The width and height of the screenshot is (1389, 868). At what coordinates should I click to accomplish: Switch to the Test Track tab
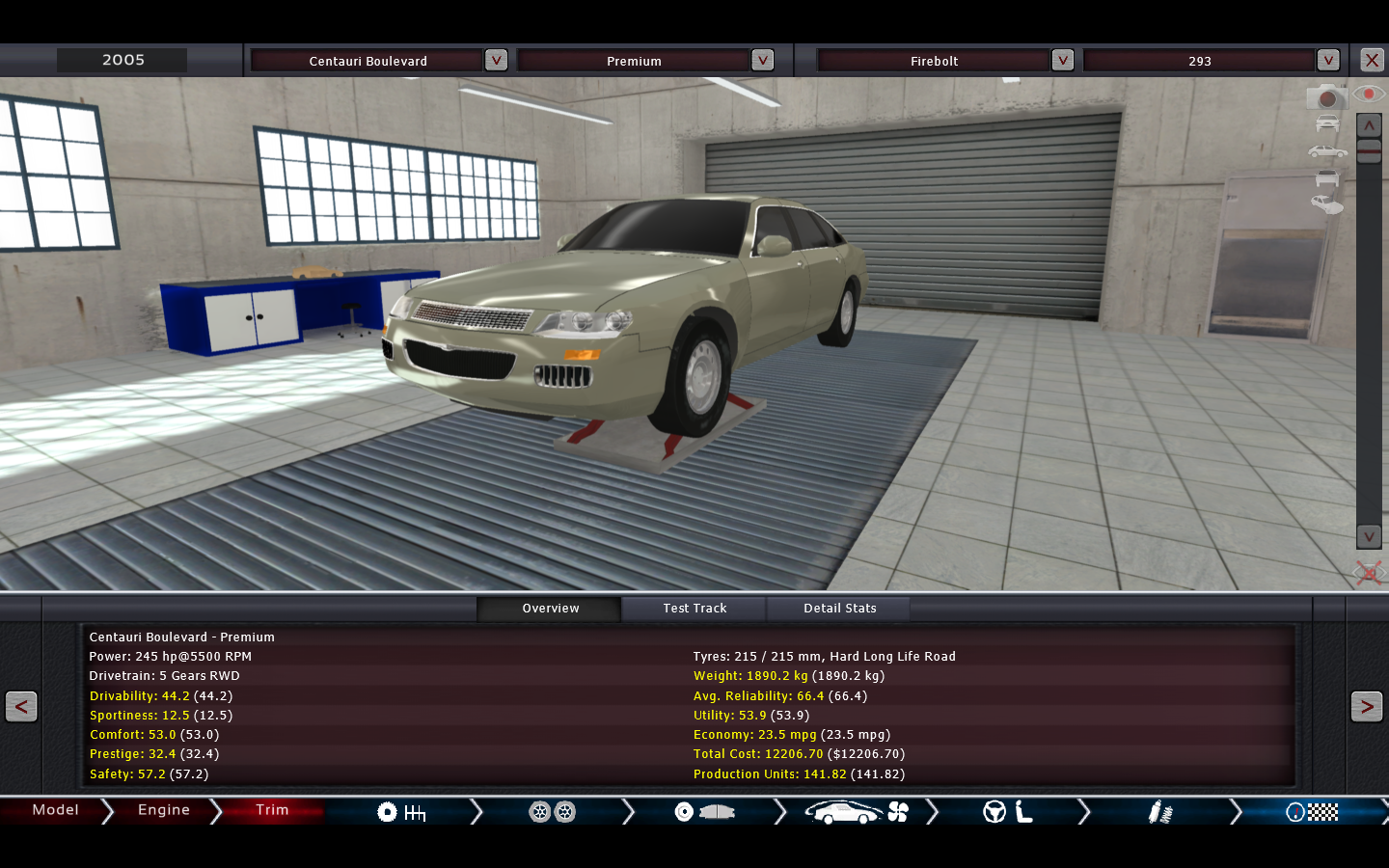click(x=694, y=609)
